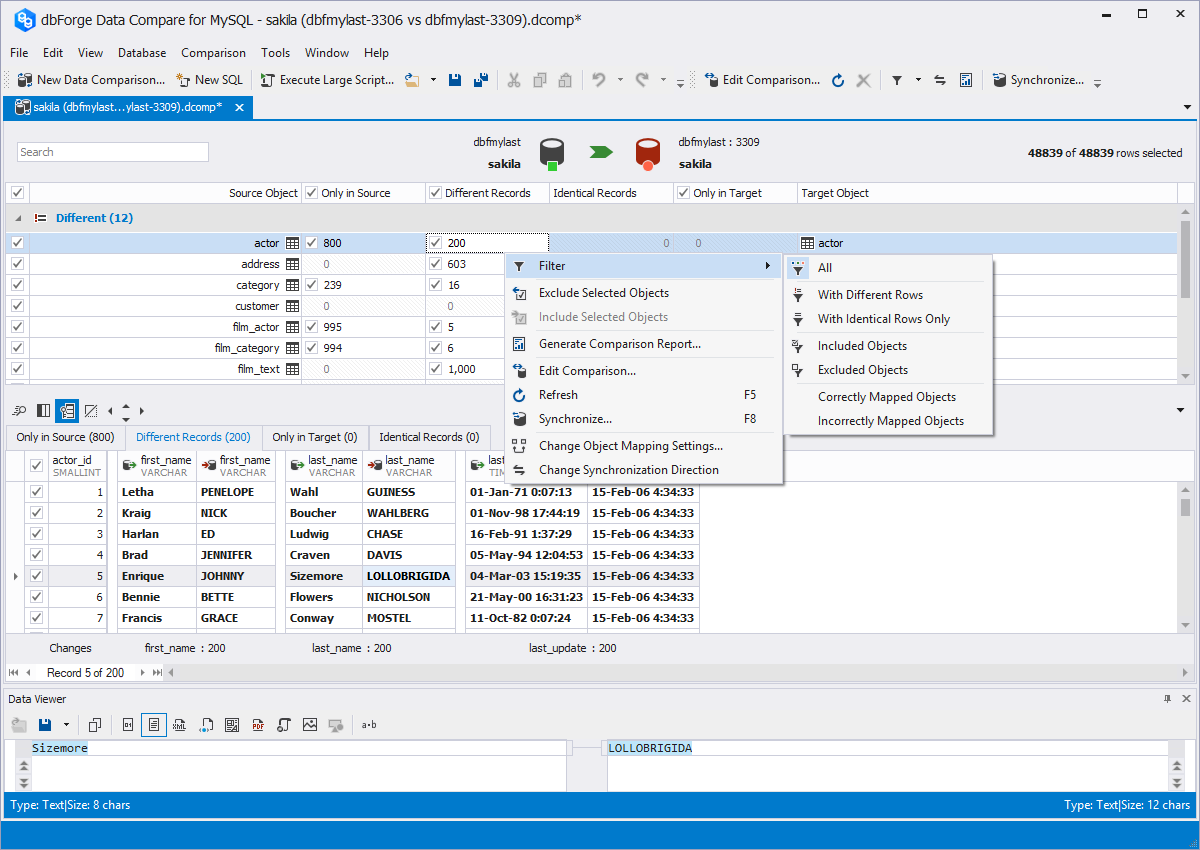The width and height of the screenshot is (1200, 850).
Task: Click the filter funnel icon in the toolbar
Action: 897,80
